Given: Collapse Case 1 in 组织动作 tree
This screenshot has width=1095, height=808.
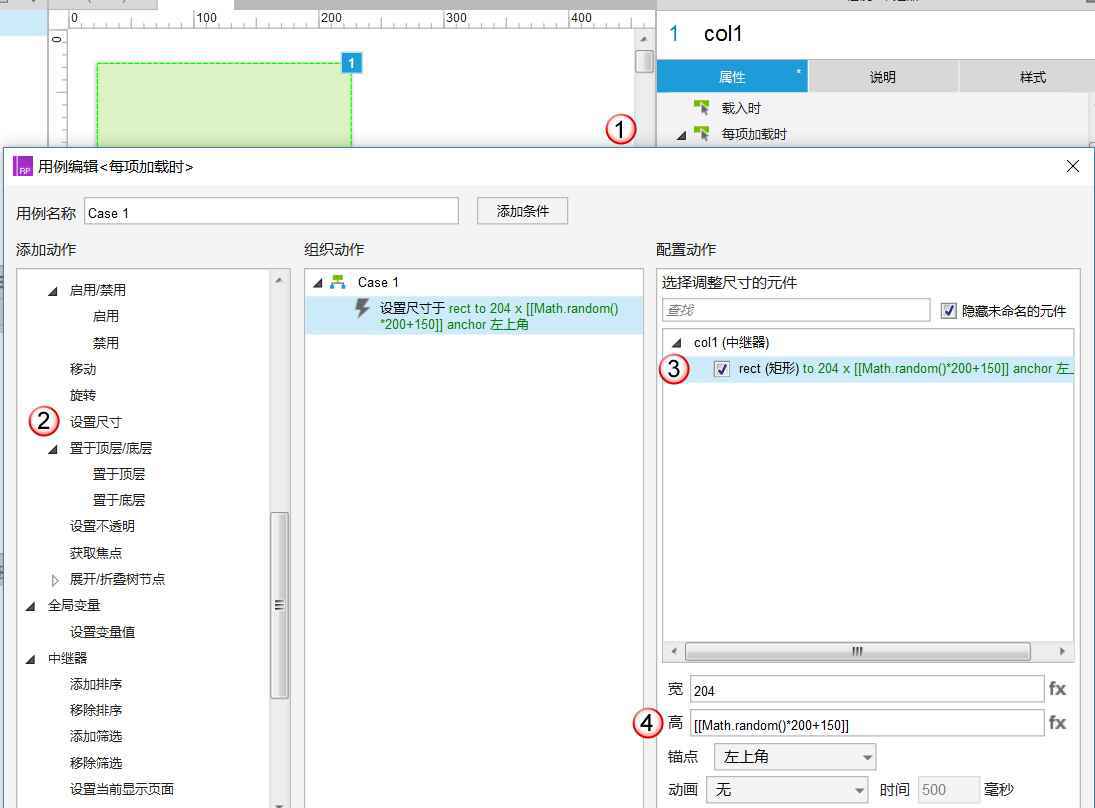Looking at the screenshot, I should [x=318, y=283].
